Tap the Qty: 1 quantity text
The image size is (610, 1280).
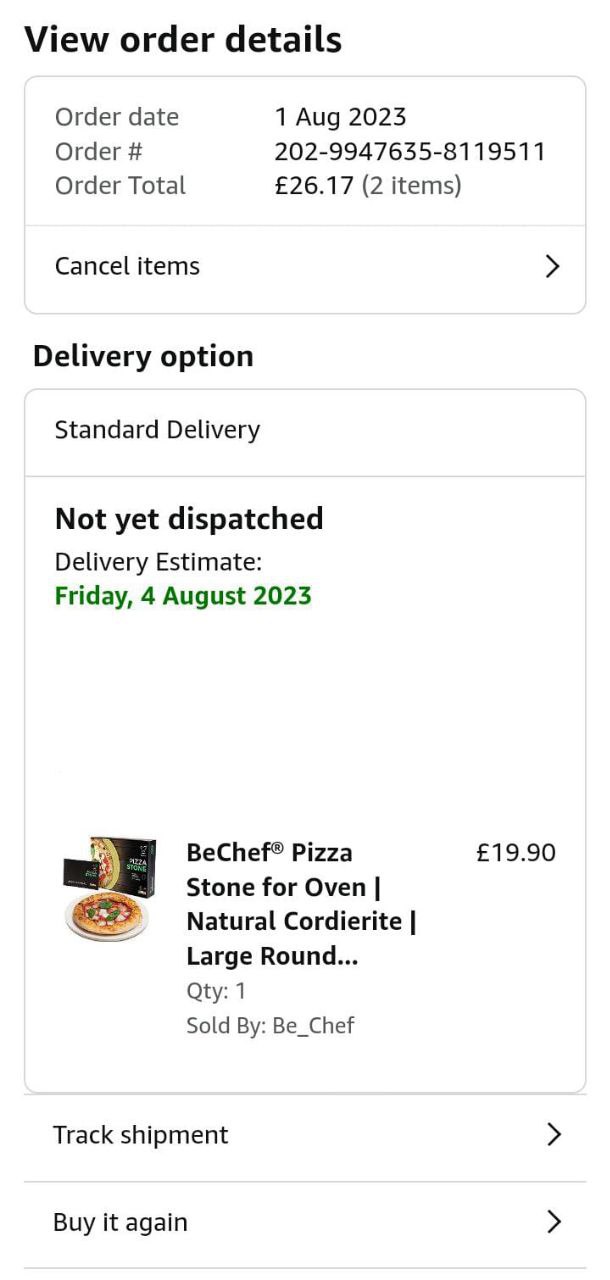coord(216,991)
